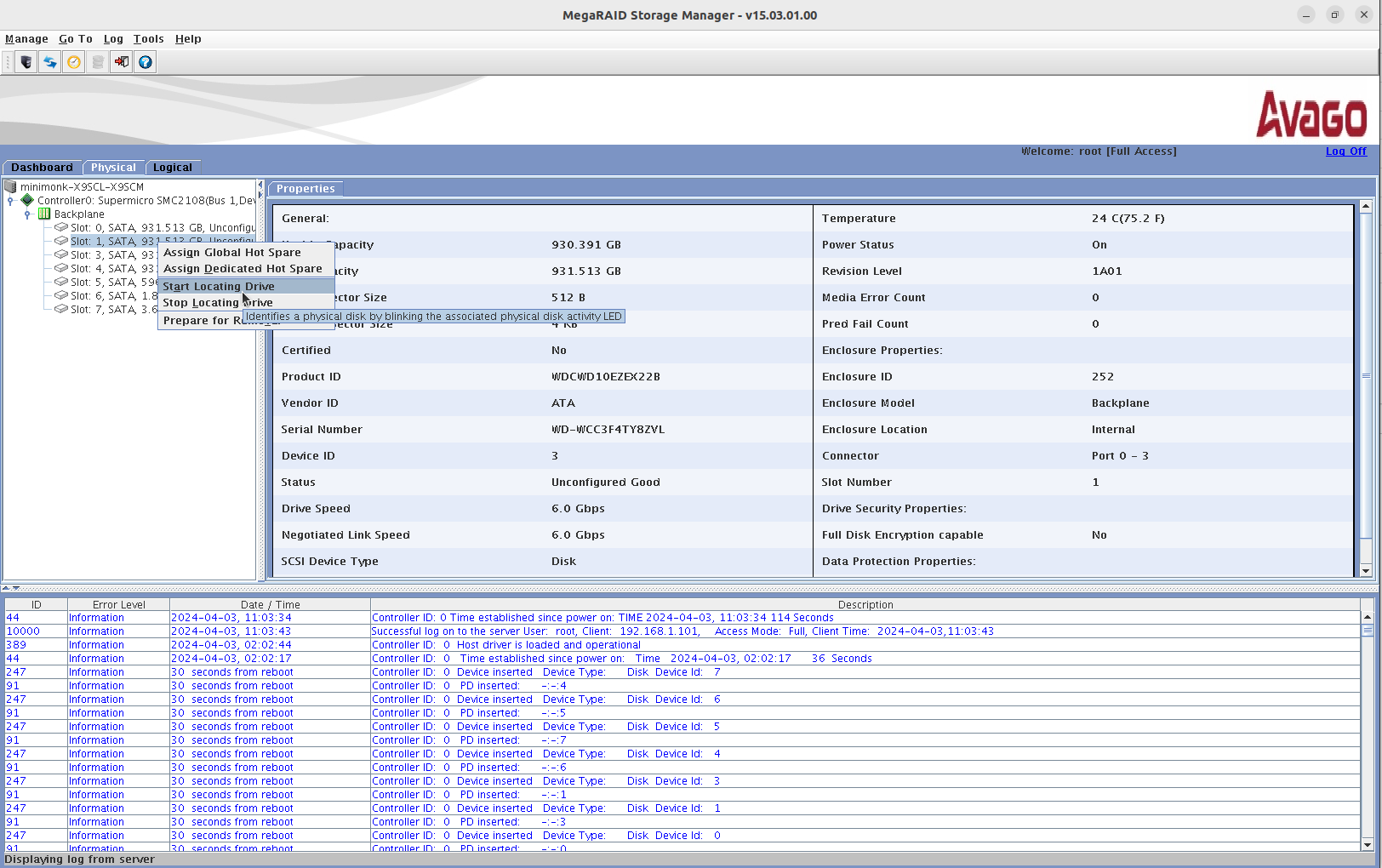The height and width of the screenshot is (868, 1382).
Task: Select the Properties tab
Action: coord(306,189)
